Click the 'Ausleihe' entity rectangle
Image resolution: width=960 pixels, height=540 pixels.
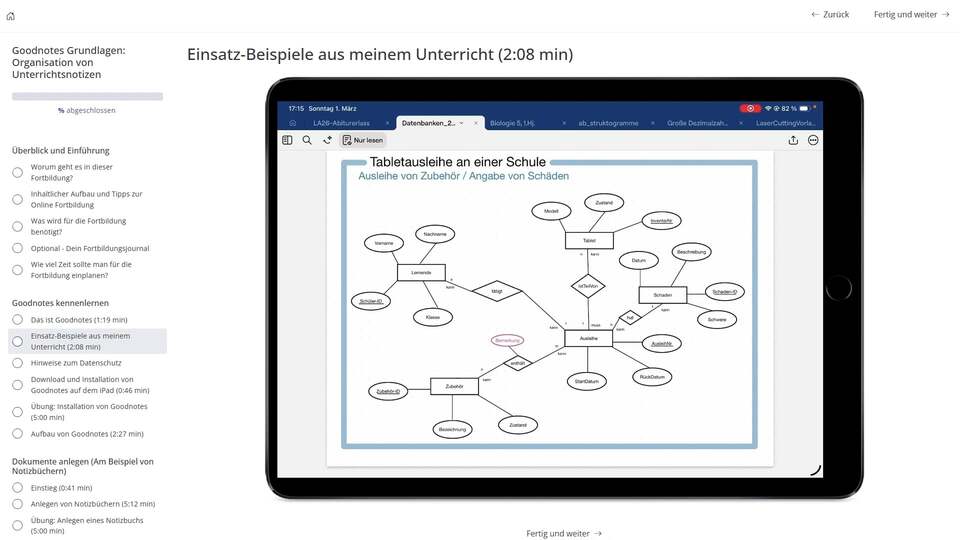[x=588, y=338]
